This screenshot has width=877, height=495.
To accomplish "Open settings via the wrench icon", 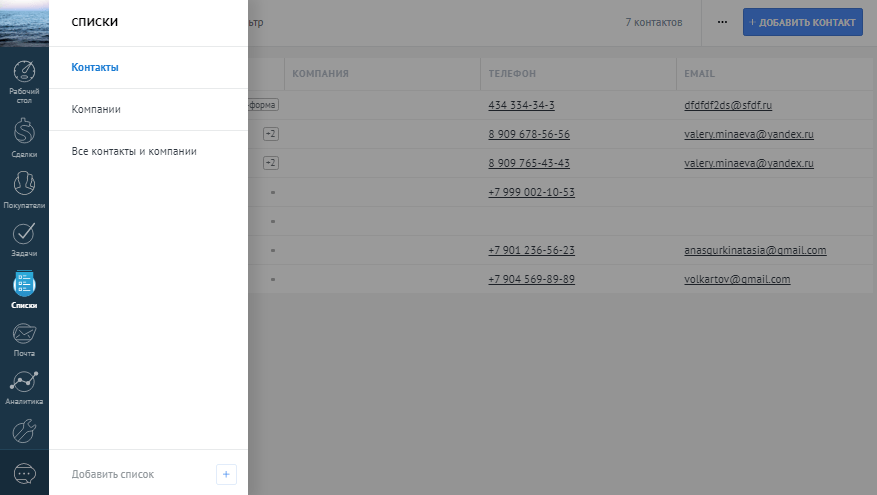I will 24,431.
